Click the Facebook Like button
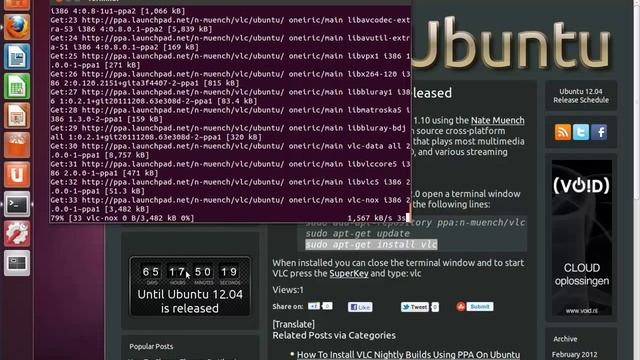The width and height of the screenshot is (640, 360). [x=360, y=307]
